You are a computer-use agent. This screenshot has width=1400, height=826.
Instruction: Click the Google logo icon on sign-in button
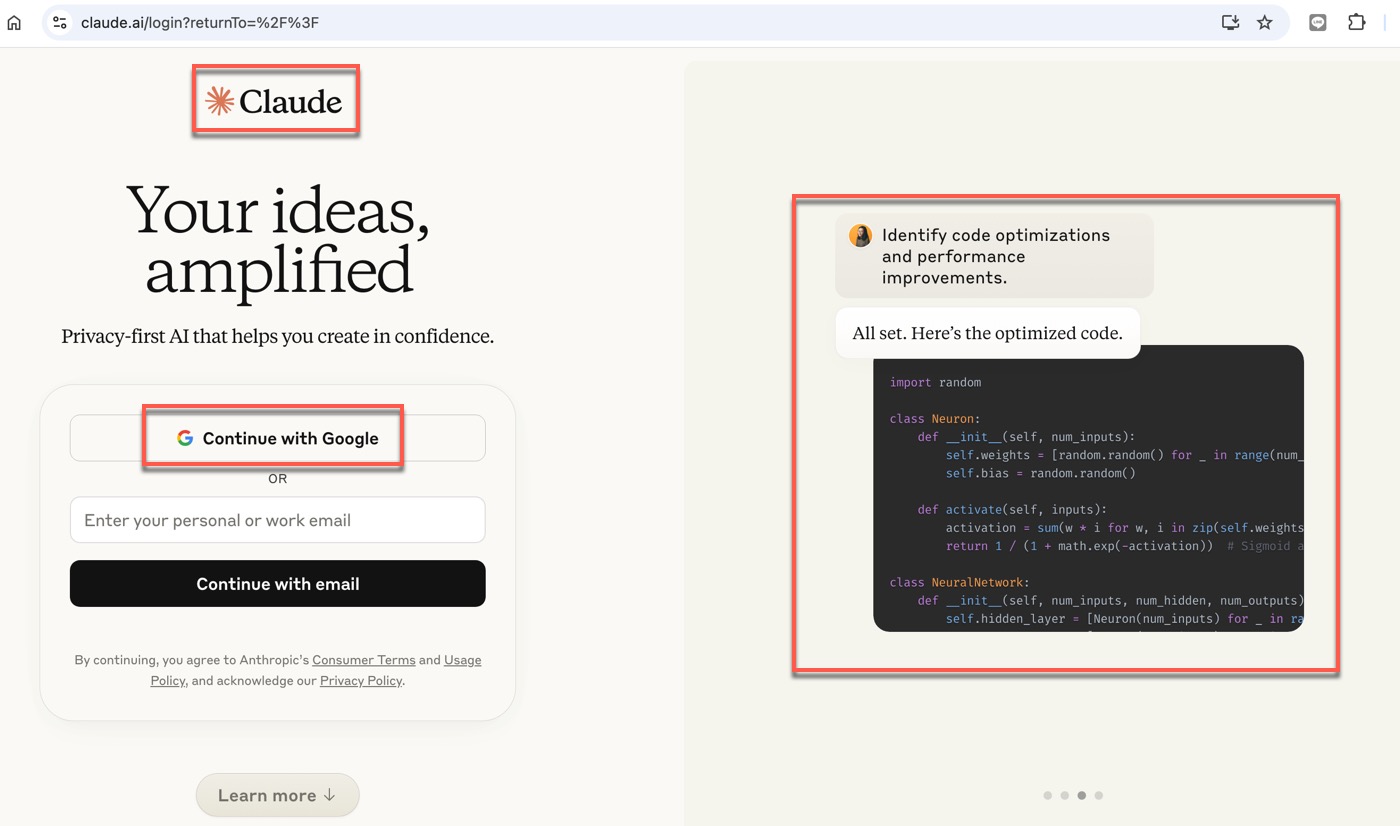[185, 438]
